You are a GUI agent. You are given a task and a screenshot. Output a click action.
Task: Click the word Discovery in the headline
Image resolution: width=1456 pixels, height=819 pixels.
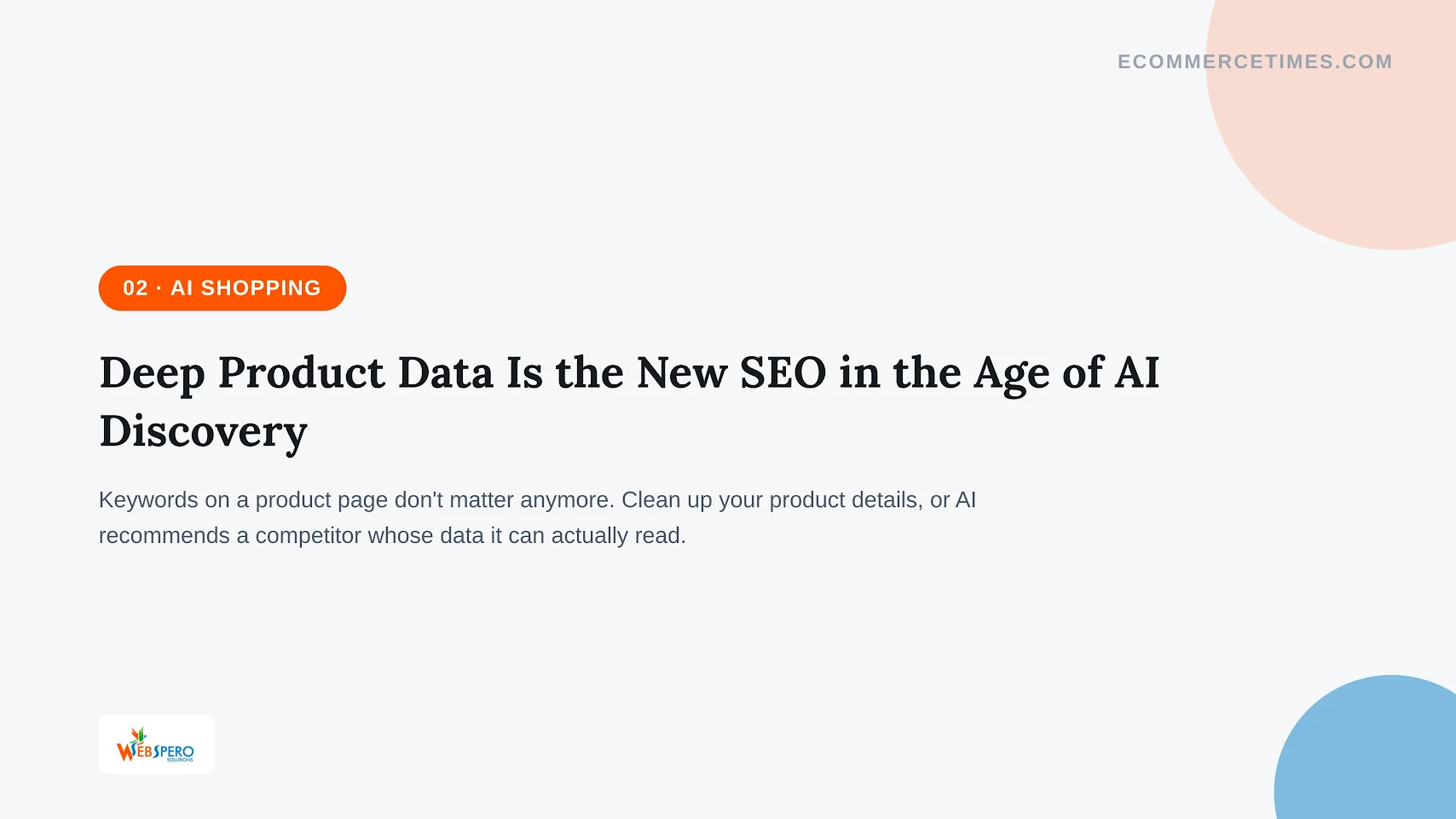coord(203,432)
